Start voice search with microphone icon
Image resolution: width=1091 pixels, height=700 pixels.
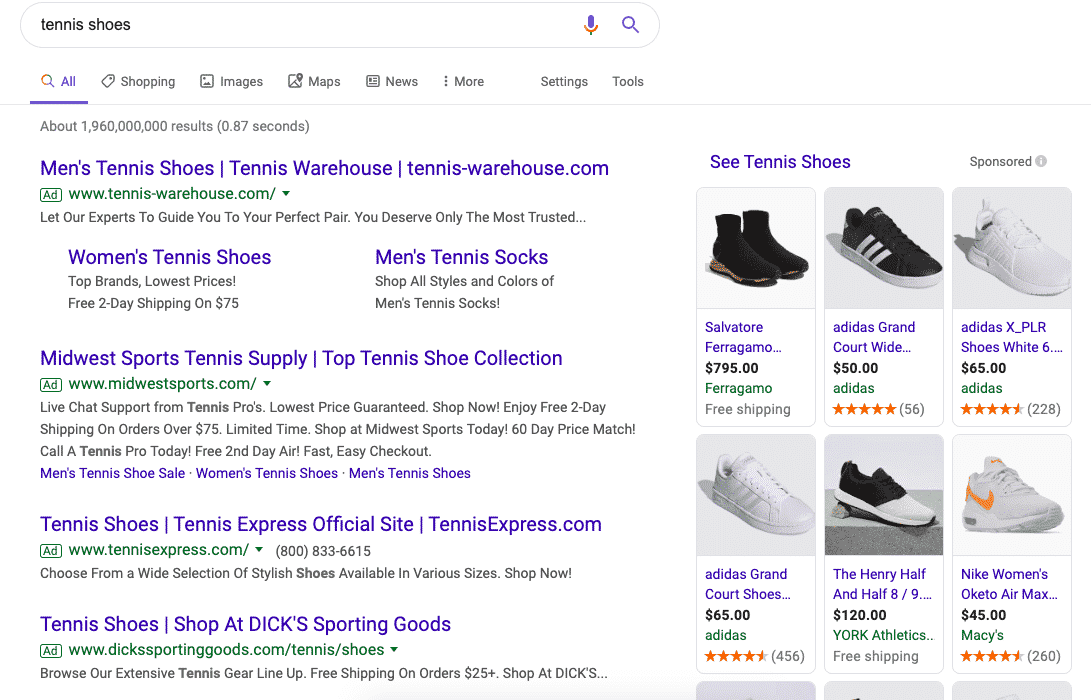[x=591, y=25]
